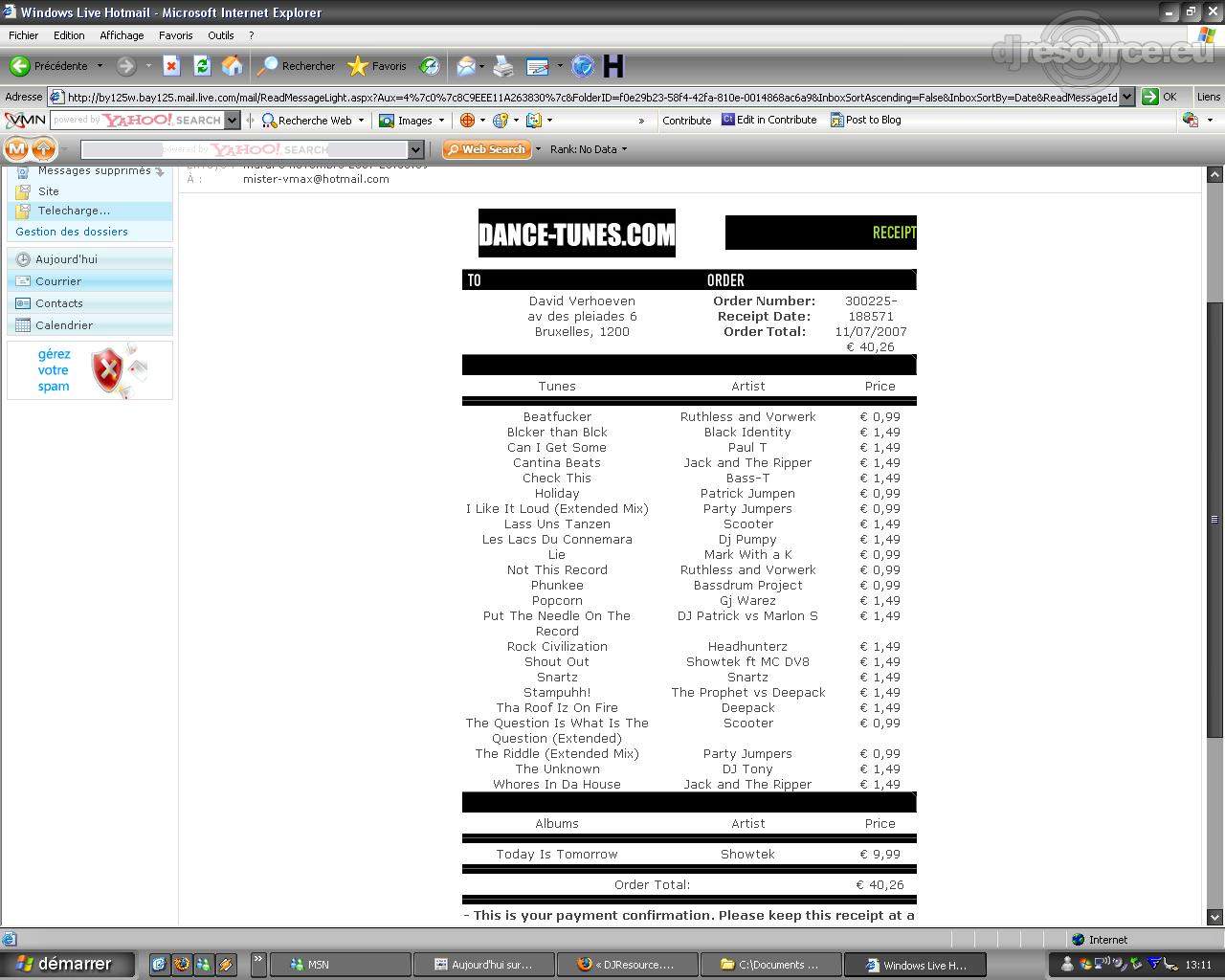
Task: Expand Rank: No Data dropdown
Action: pos(624,149)
